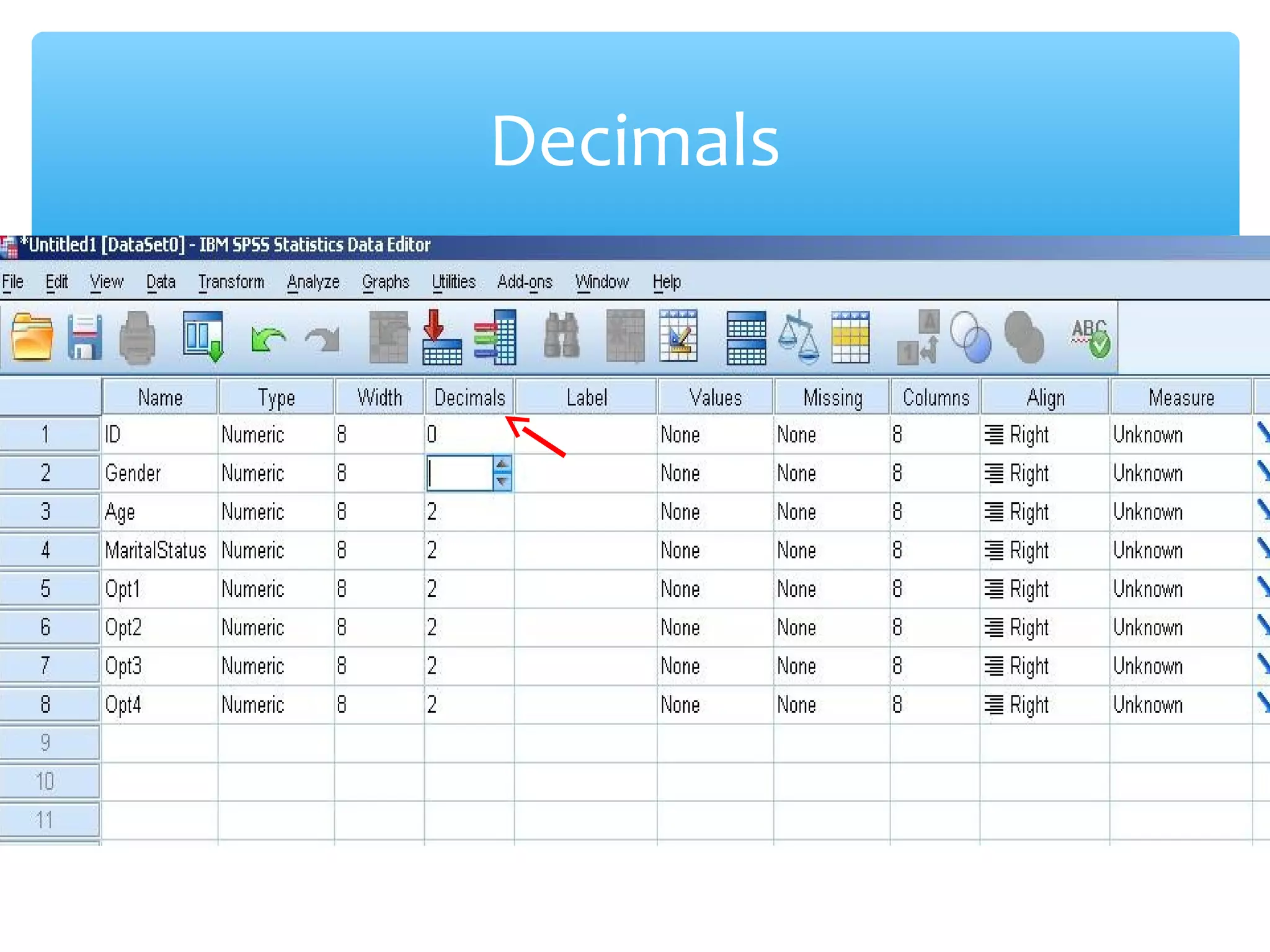Select the Align column header
This screenshot has width=1270, height=952.
click(x=1045, y=397)
